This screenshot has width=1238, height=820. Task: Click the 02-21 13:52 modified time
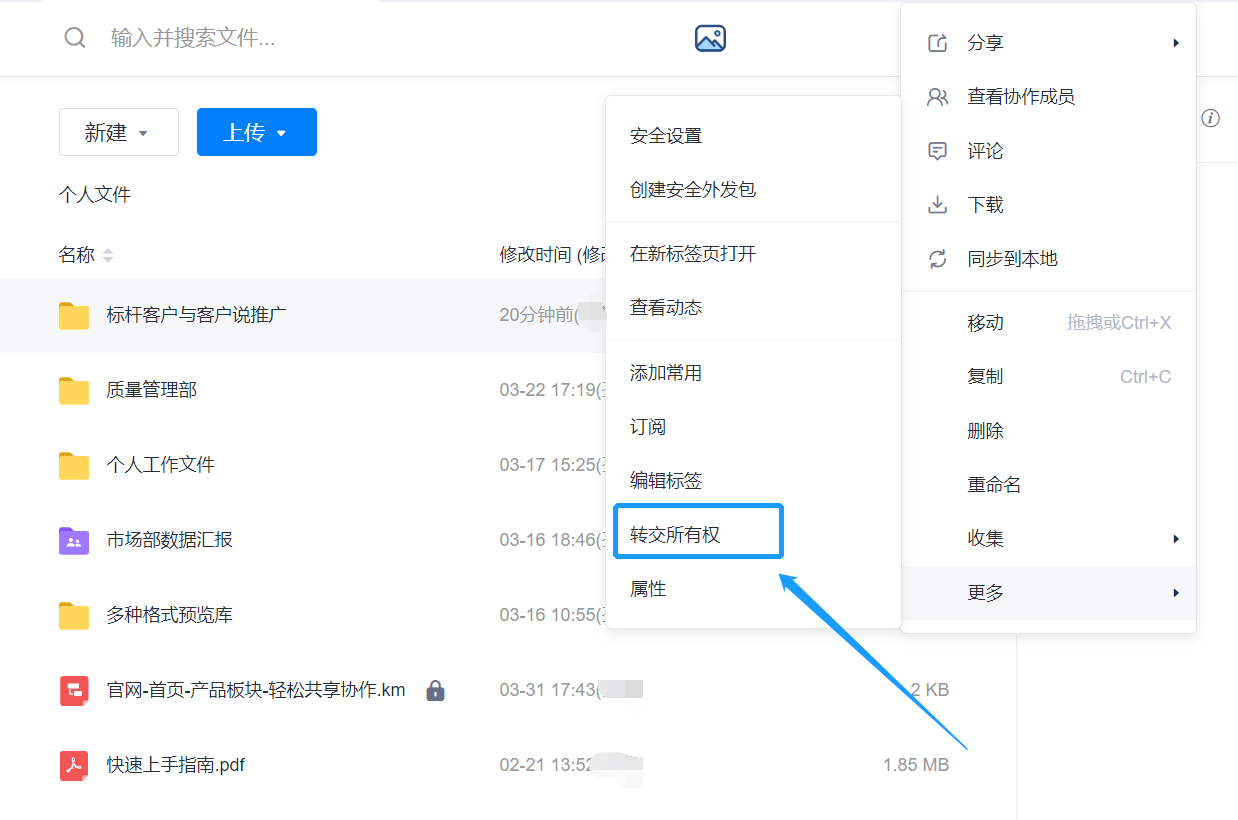(548, 765)
